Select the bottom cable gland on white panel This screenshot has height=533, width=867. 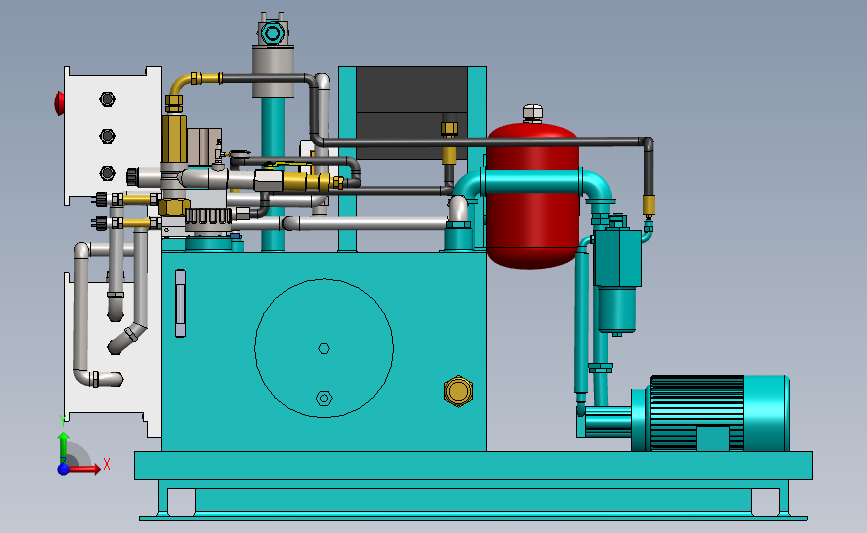point(107,173)
